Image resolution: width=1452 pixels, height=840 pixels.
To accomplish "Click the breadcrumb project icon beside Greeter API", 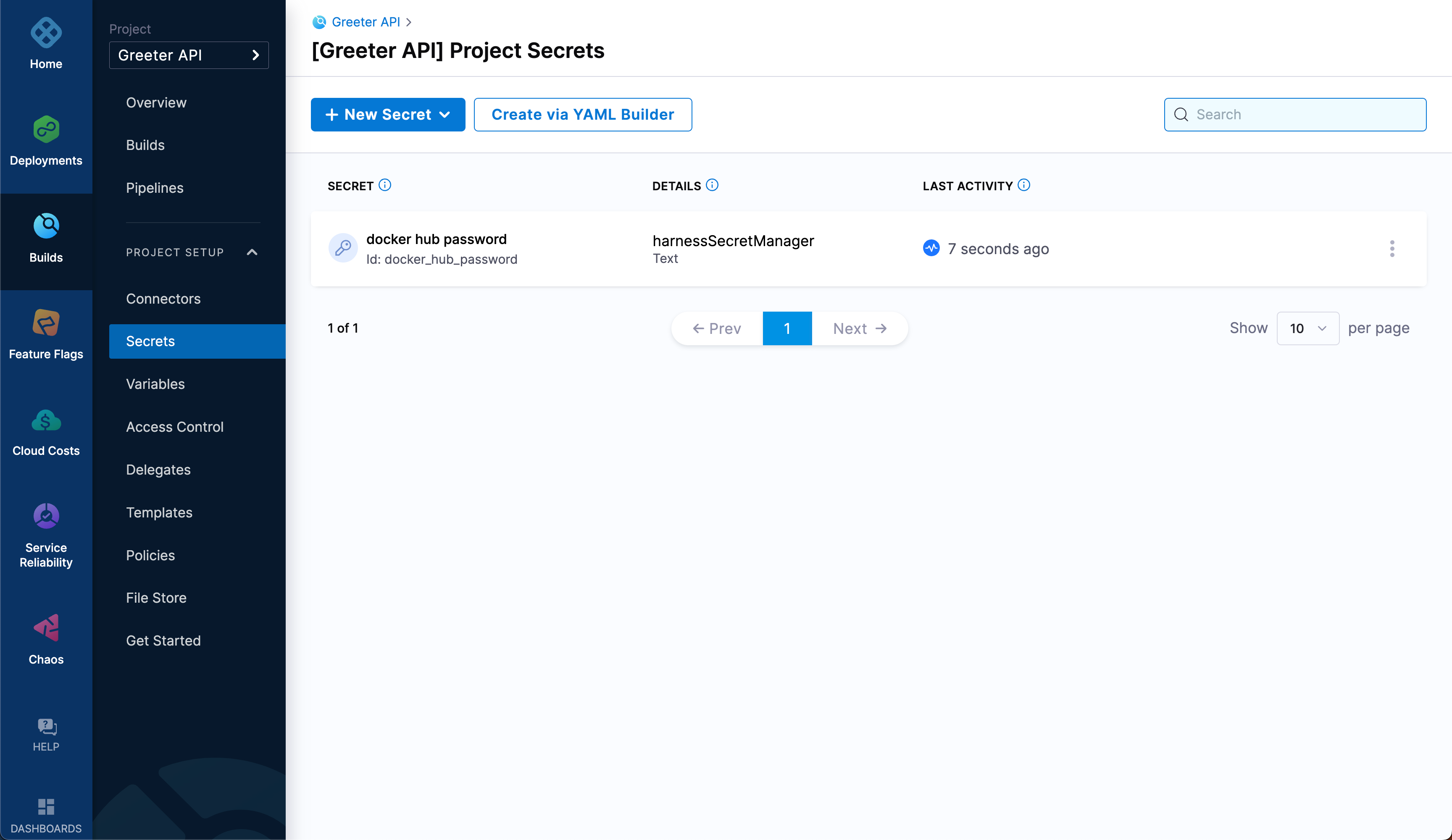I will pos(319,22).
